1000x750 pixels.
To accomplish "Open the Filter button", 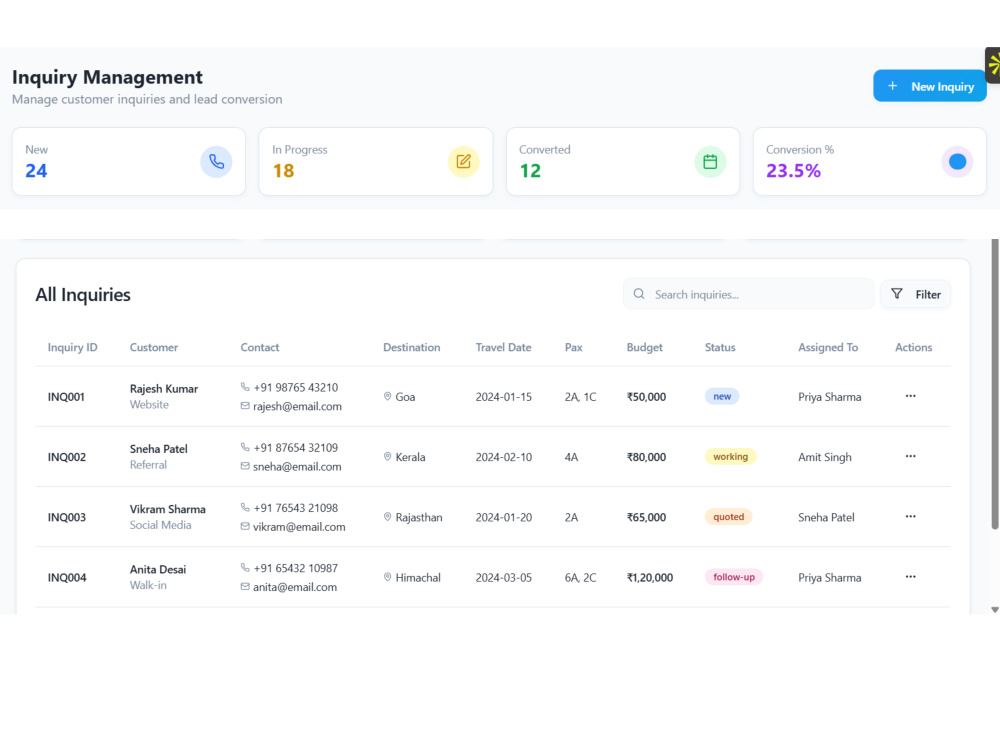I will (915, 294).
